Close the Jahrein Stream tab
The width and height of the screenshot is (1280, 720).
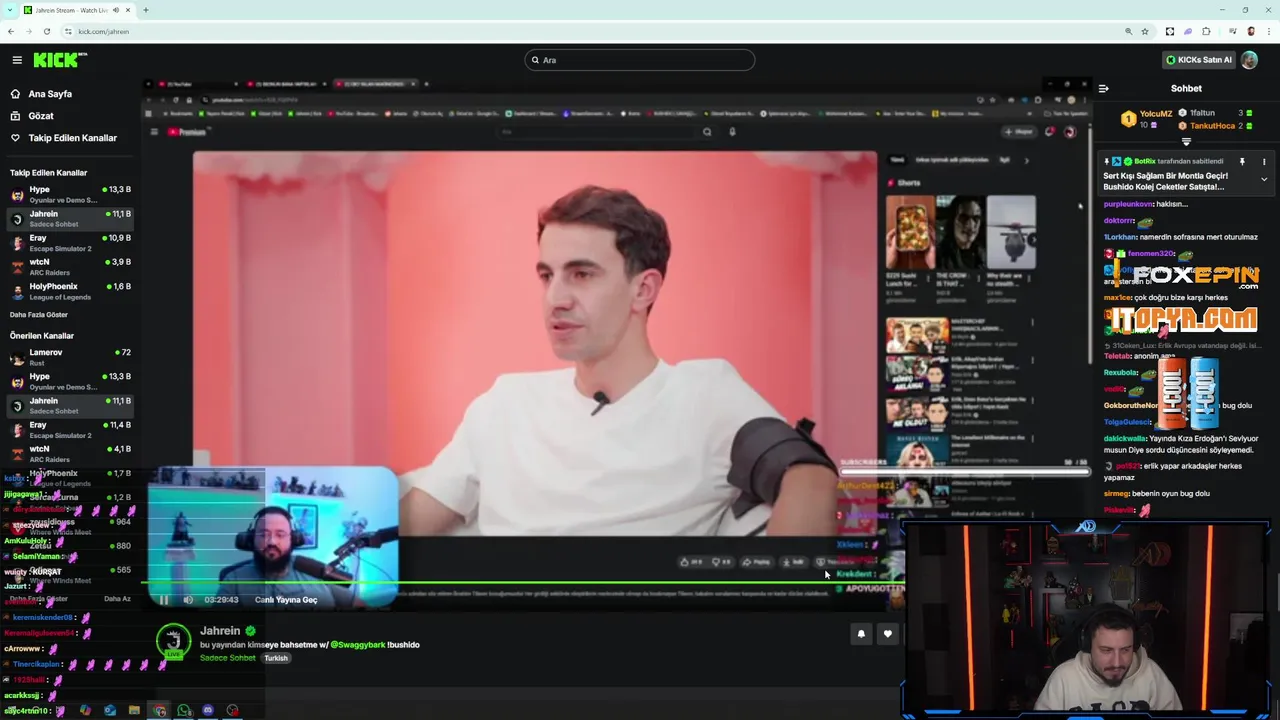point(129,10)
